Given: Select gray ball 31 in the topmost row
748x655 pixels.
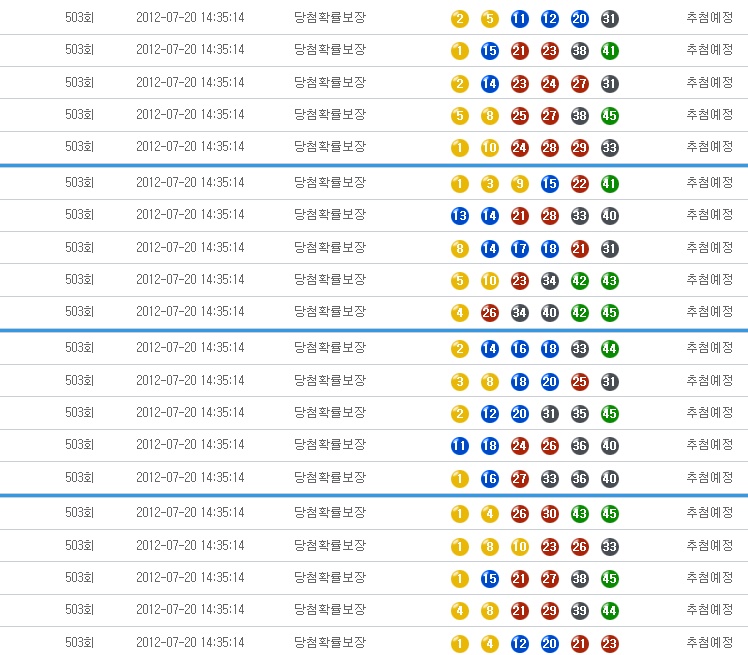Looking at the screenshot, I should [609, 19].
